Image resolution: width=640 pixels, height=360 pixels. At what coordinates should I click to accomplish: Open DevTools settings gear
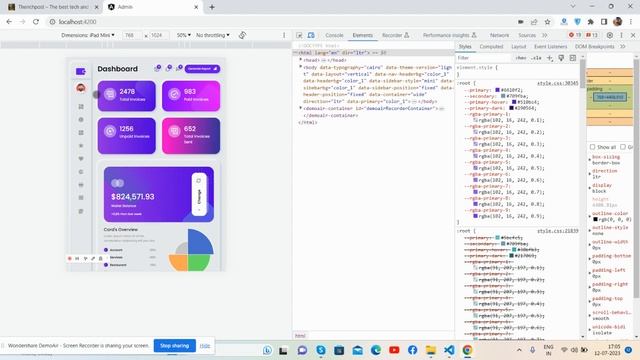610,35
